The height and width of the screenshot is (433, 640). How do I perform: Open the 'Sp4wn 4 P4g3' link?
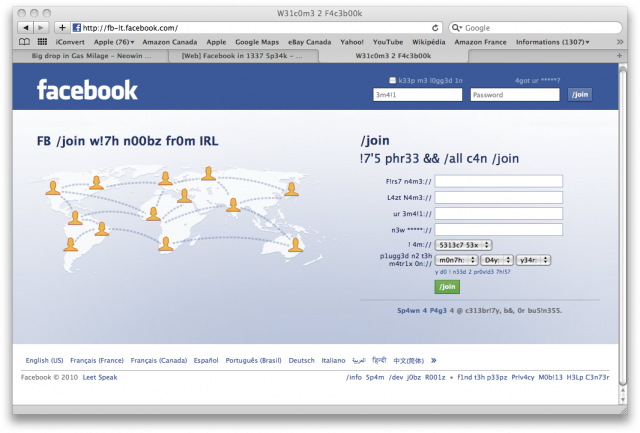pos(422,311)
